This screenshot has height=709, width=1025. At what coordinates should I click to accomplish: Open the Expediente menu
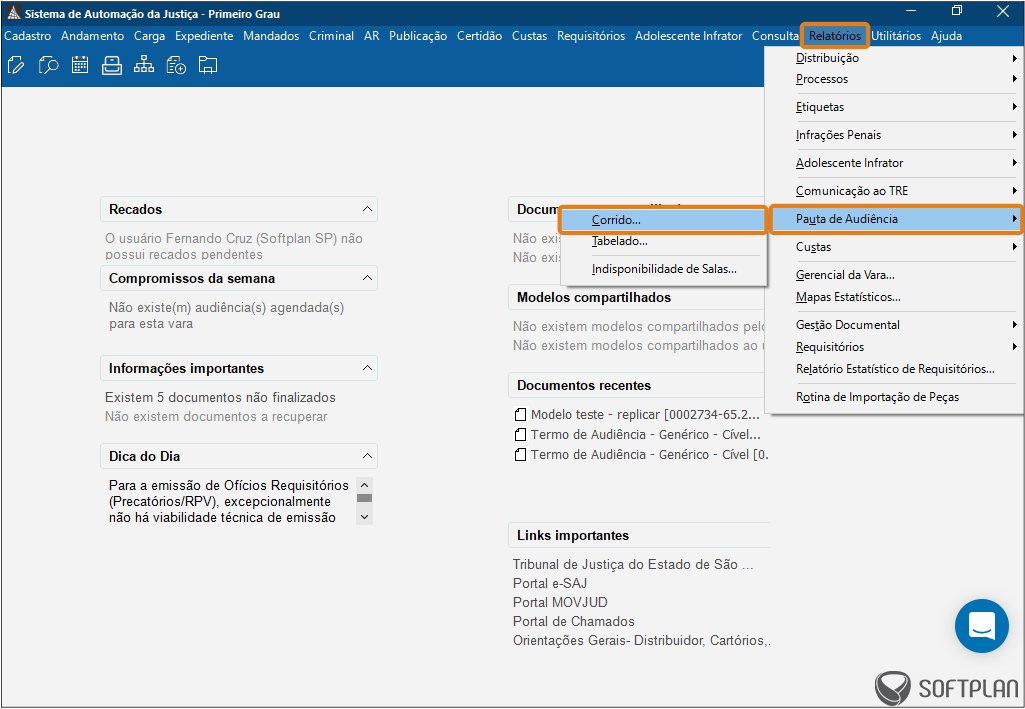click(204, 36)
